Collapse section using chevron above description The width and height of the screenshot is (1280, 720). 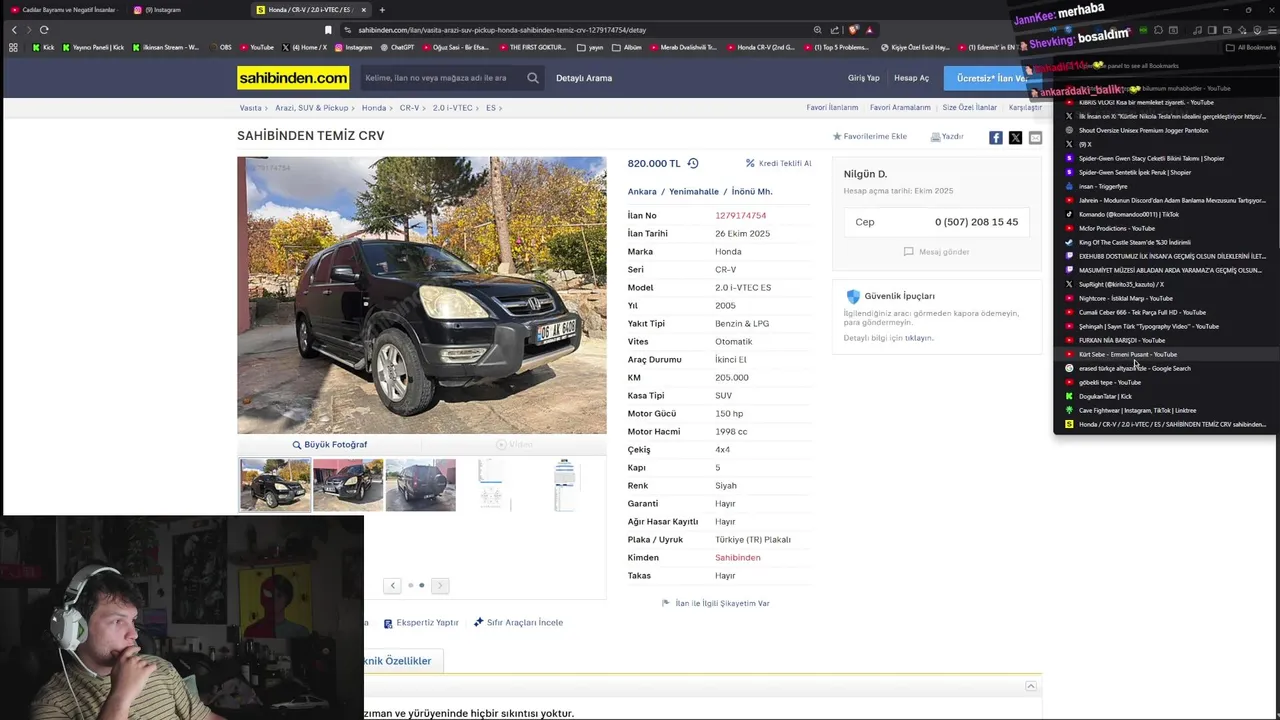coord(1031,686)
